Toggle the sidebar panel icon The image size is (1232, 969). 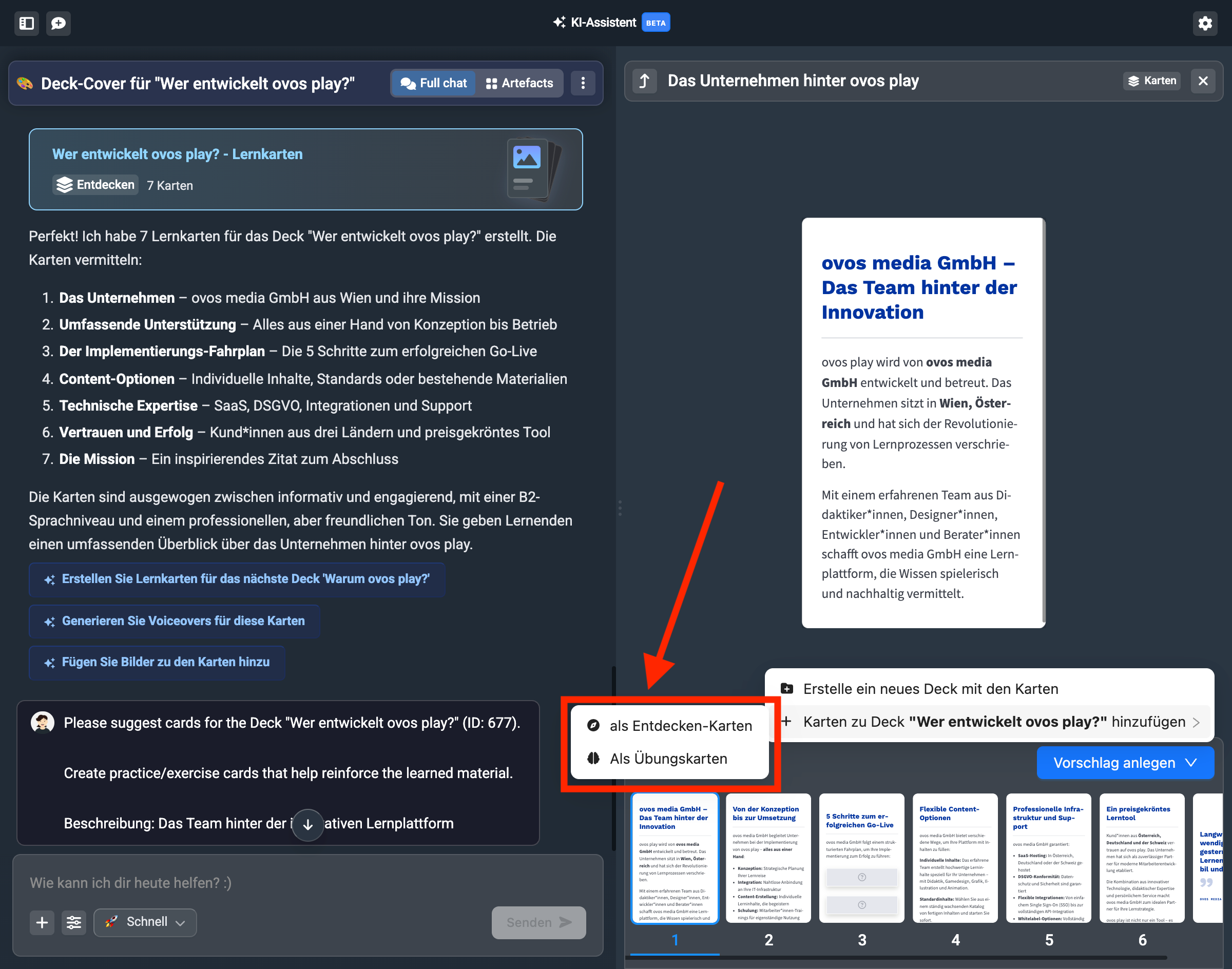coord(26,23)
